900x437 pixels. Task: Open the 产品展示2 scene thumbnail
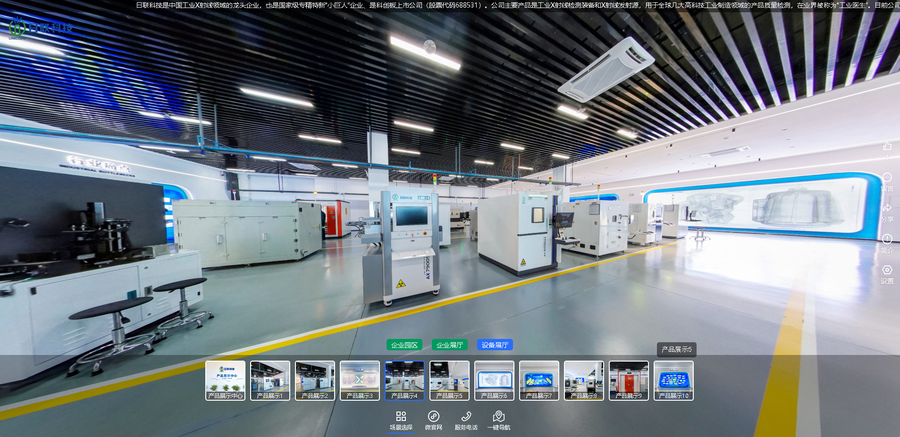tap(315, 381)
